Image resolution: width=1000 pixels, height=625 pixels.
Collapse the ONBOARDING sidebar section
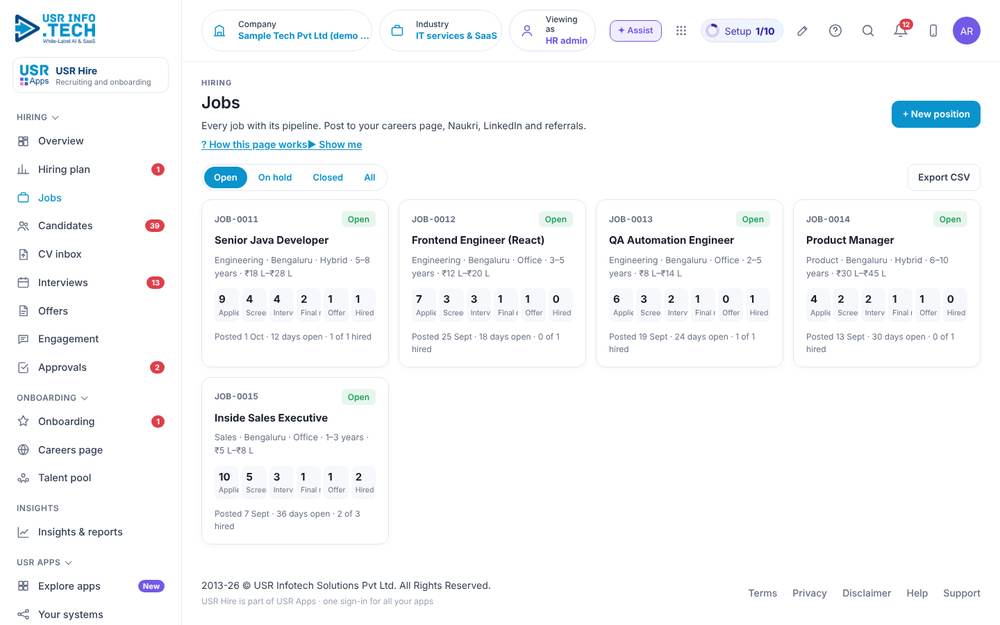[x=52, y=397]
